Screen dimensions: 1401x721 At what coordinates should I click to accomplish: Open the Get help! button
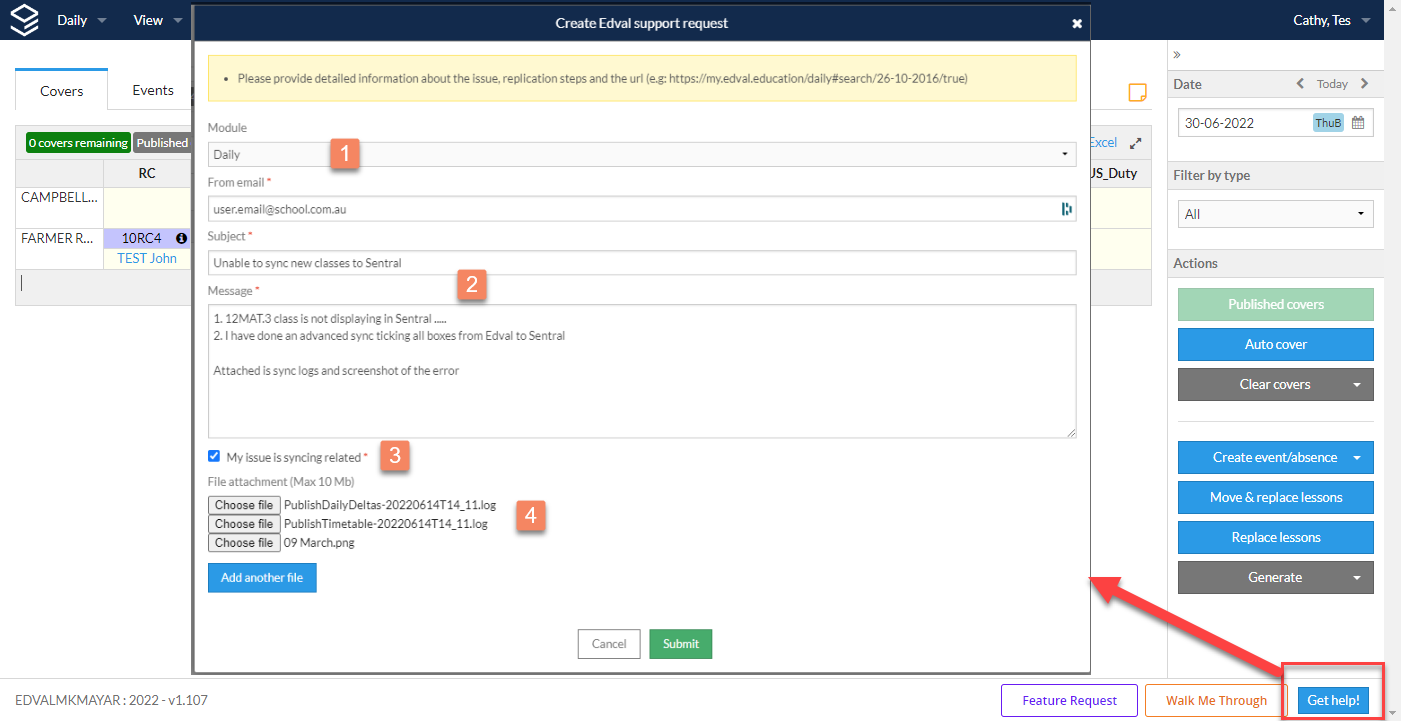[x=1333, y=701]
